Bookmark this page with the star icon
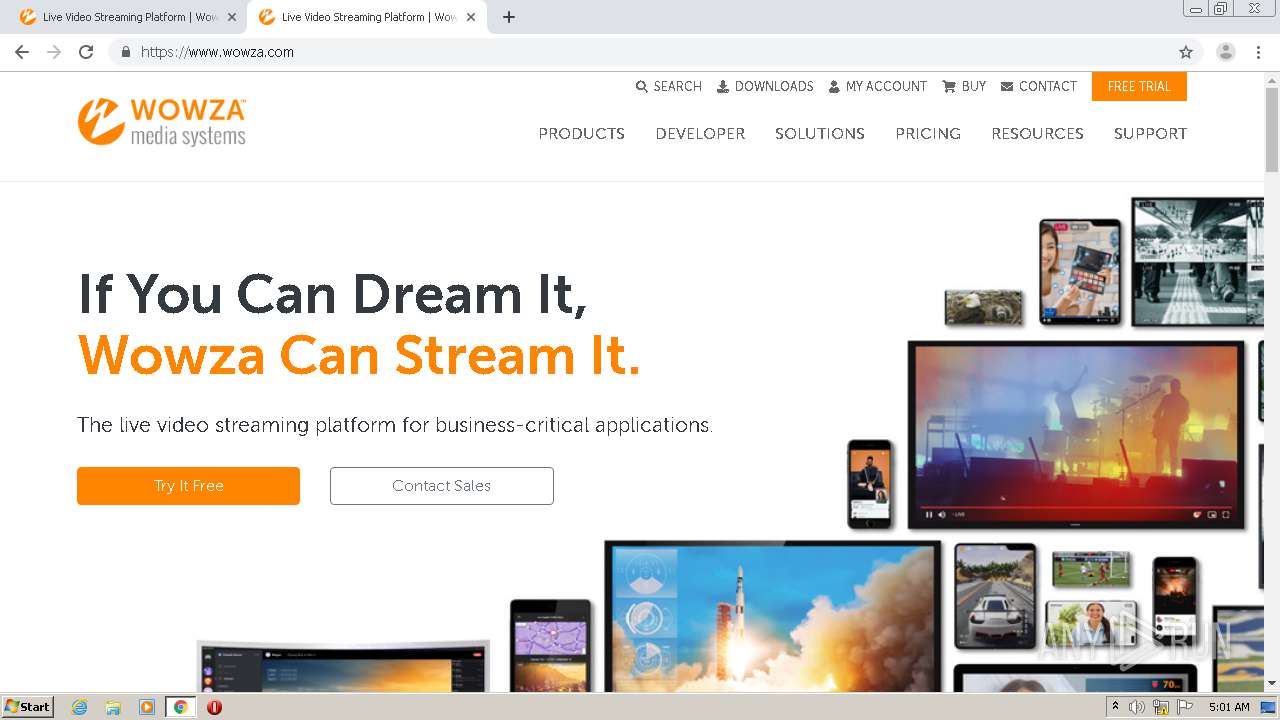Screen dimensions: 1280x720 (1186, 52)
